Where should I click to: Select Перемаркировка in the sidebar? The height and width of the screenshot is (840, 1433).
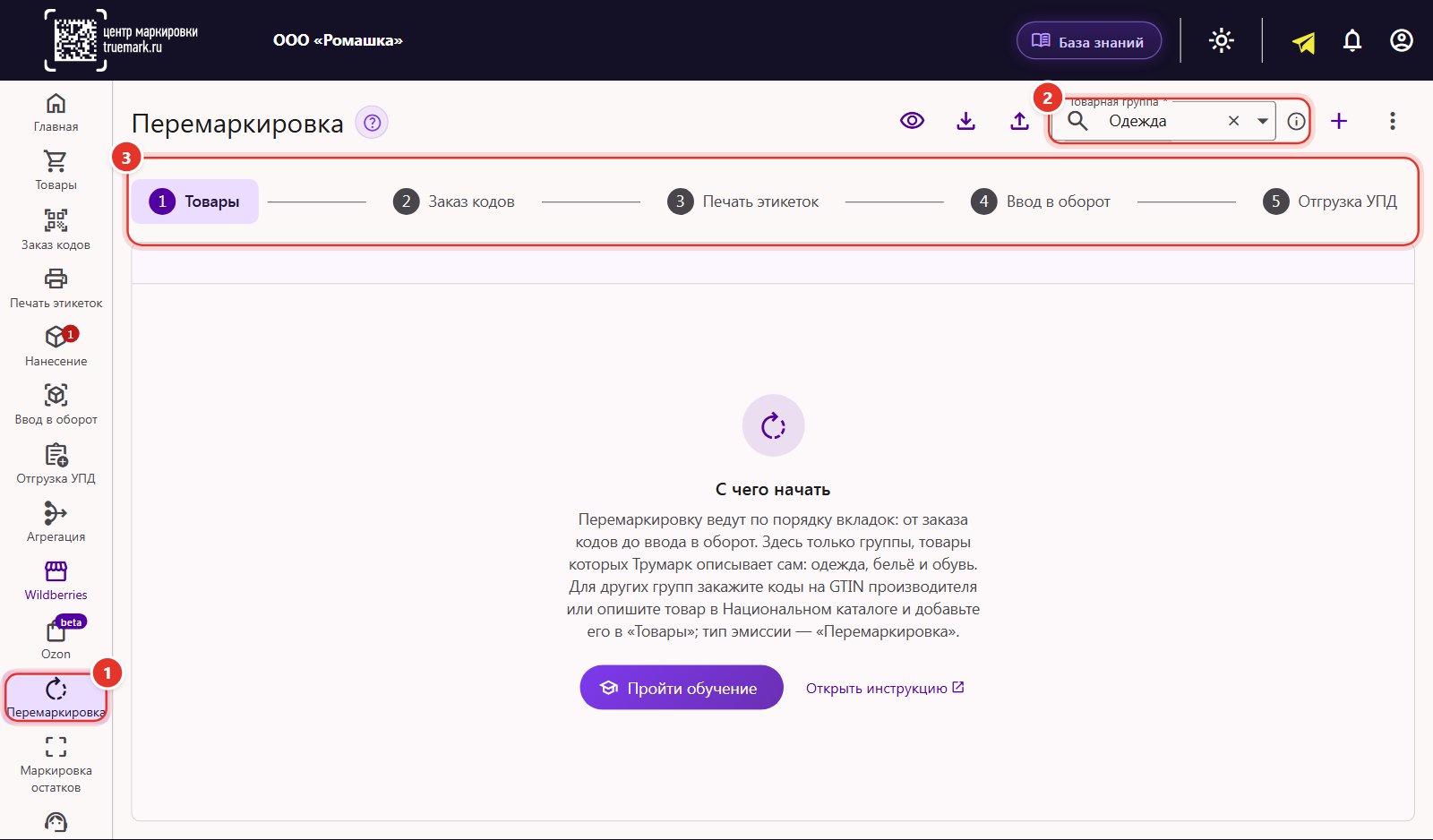[56, 698]
